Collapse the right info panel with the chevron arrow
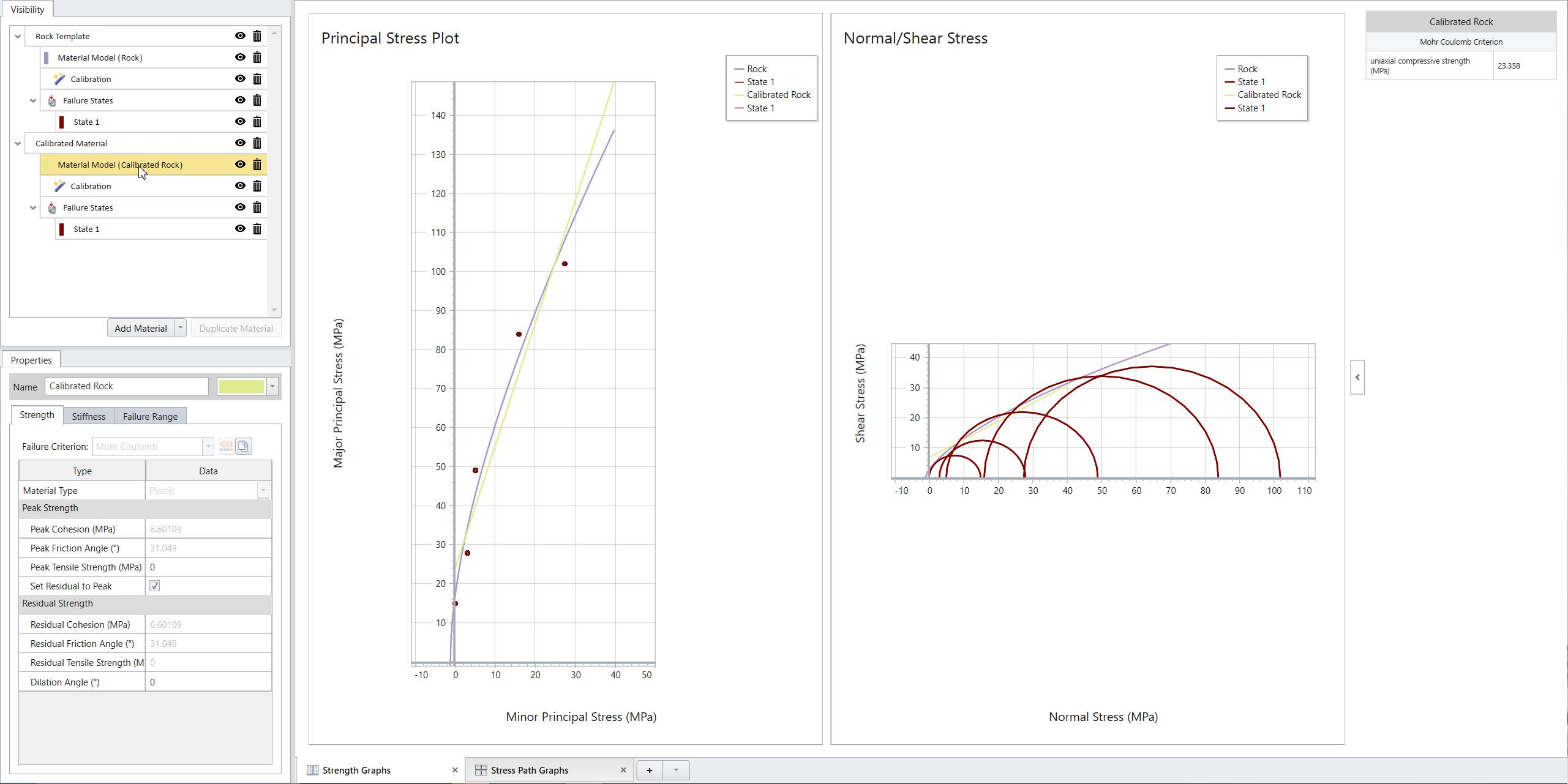Screen dimensions: 1568x784 [x=1357, y=378]
